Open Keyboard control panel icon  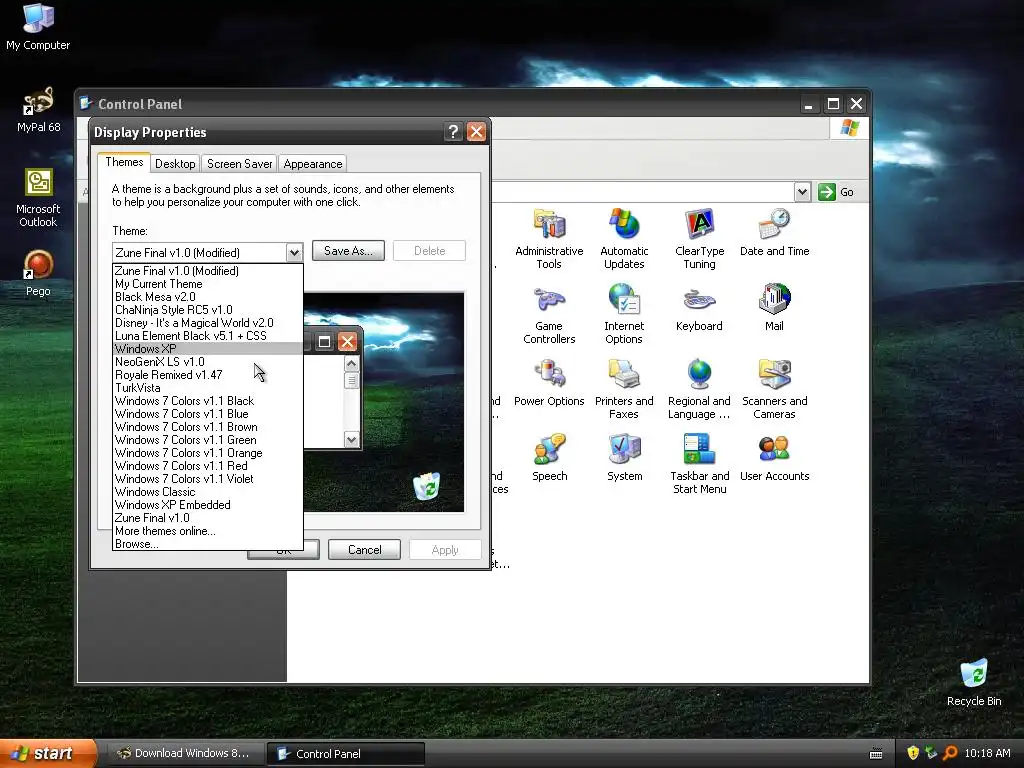point(699,308)
